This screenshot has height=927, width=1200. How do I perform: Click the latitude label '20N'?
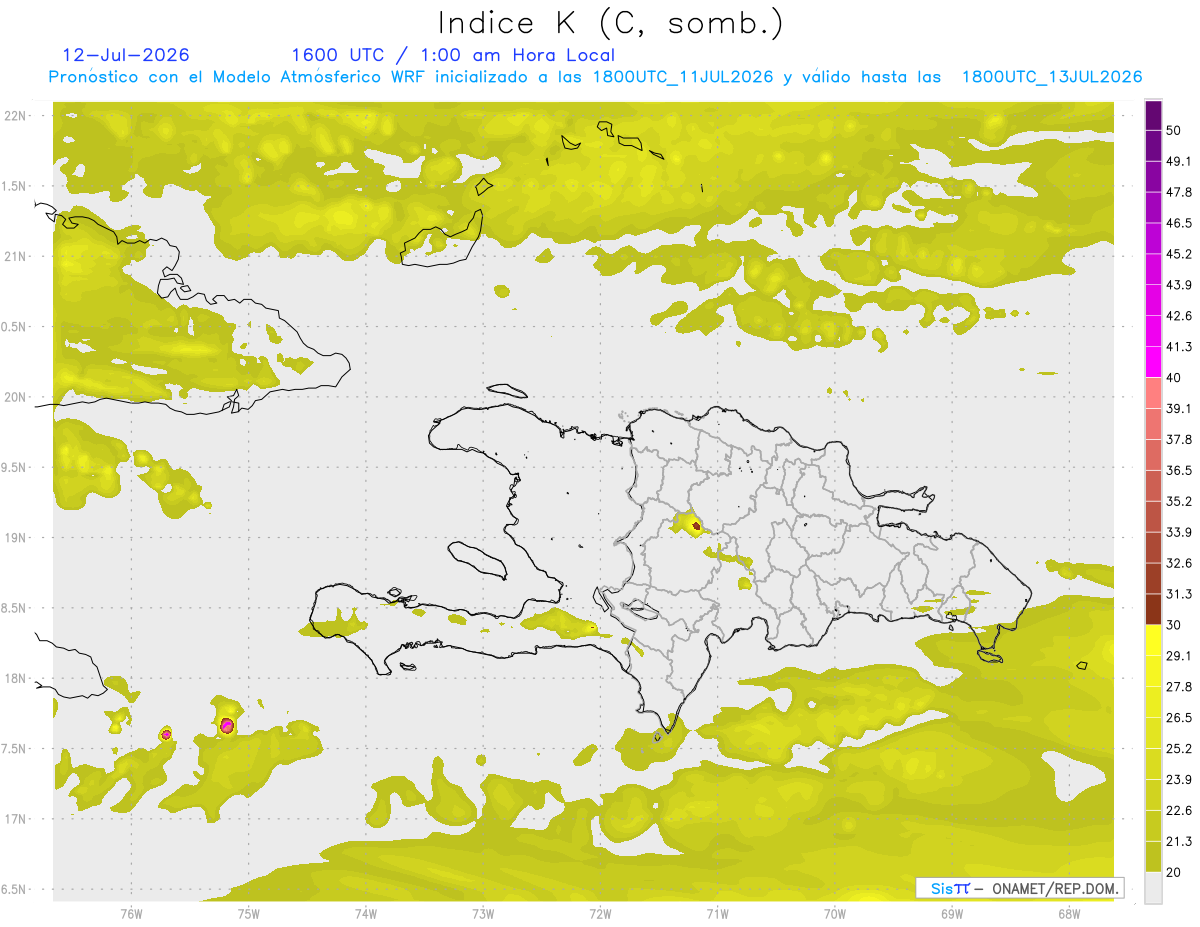click(16, 397)
